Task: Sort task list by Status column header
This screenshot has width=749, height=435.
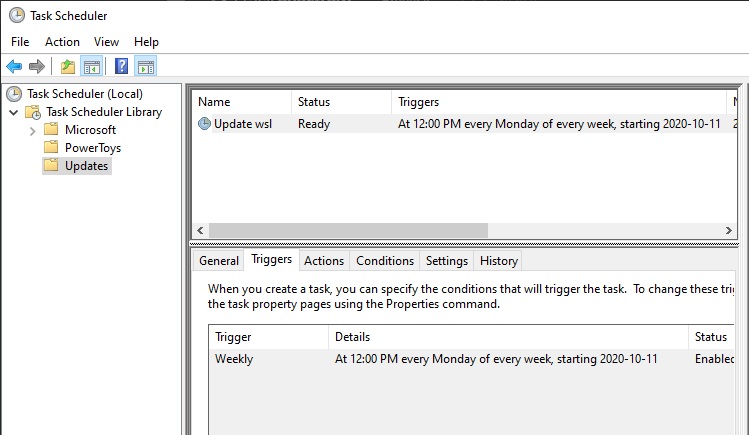Action: [314, 102]
